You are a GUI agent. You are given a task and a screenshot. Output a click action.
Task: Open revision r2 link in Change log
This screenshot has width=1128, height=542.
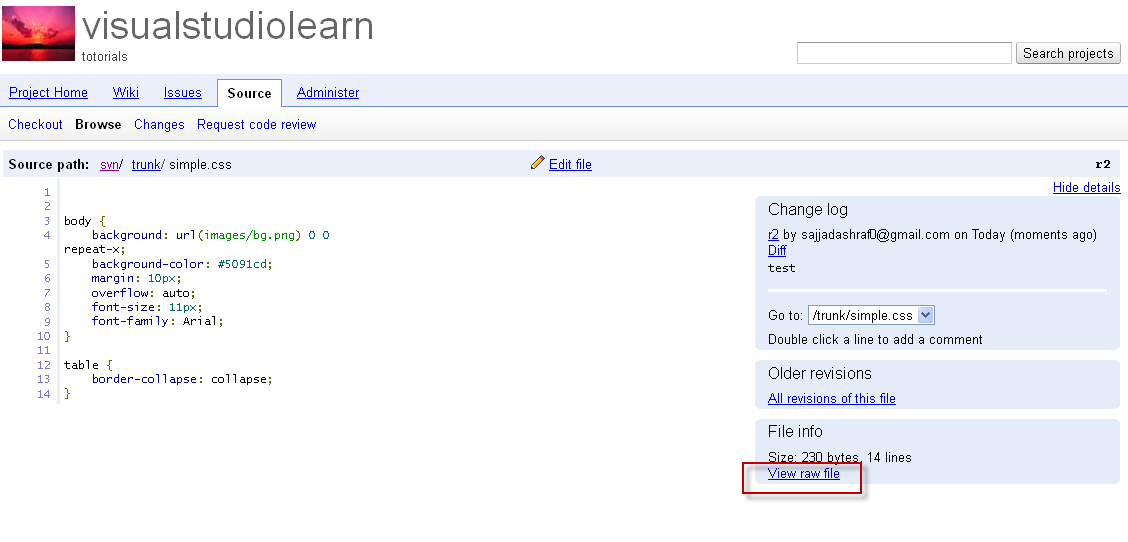(x=773, y=235)
